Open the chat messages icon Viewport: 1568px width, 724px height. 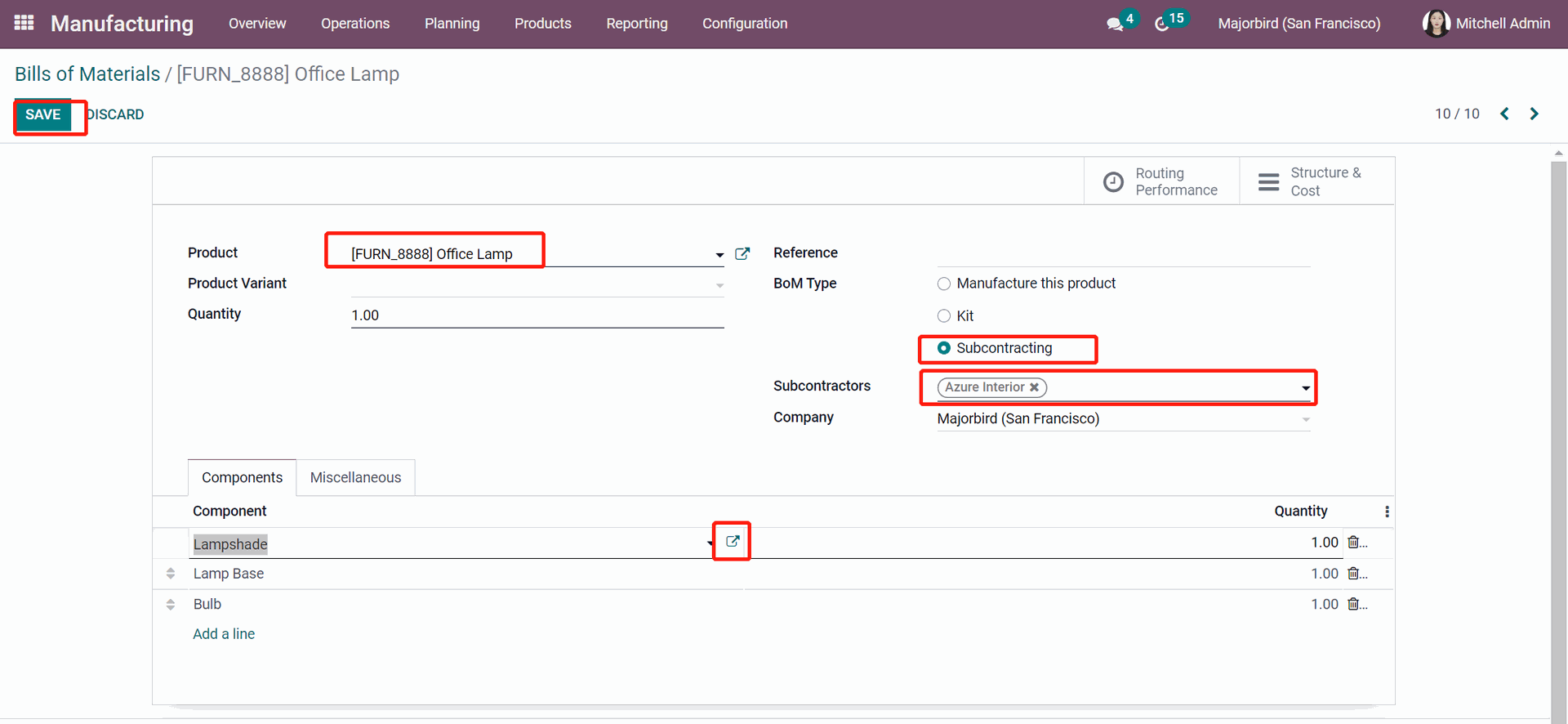click(x=1115, y=24)
